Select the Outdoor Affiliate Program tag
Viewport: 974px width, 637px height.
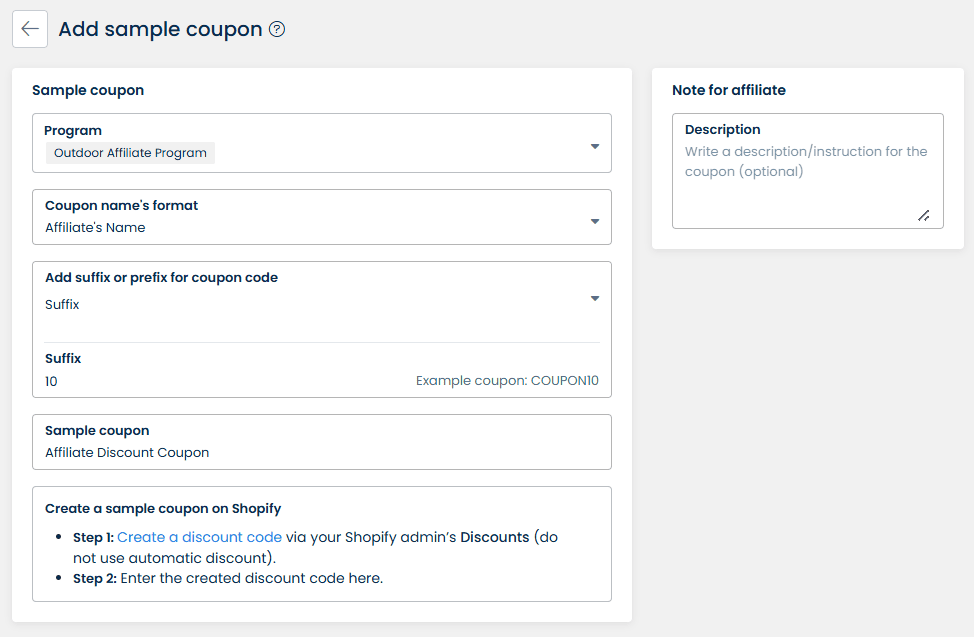click(130, 153)
